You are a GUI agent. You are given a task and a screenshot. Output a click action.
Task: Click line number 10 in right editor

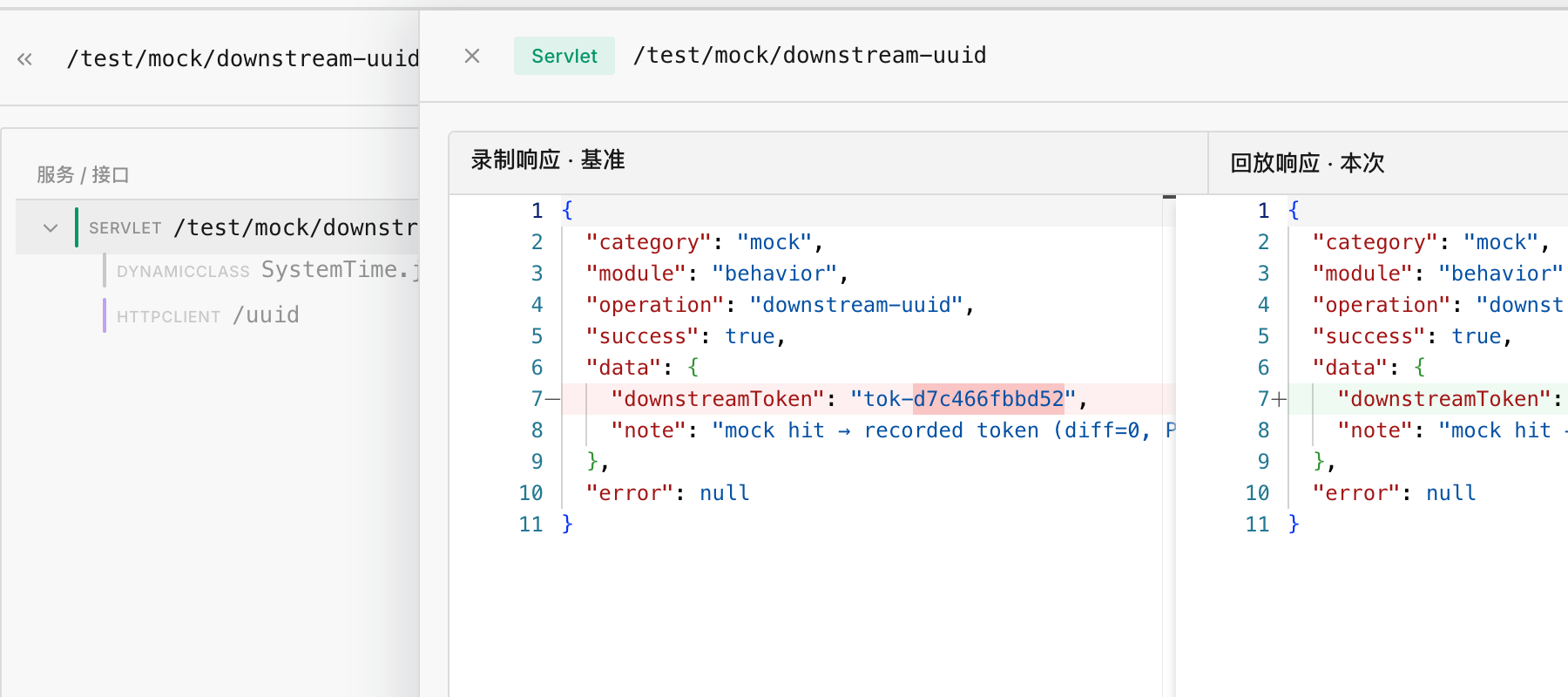coord(1257,493)
